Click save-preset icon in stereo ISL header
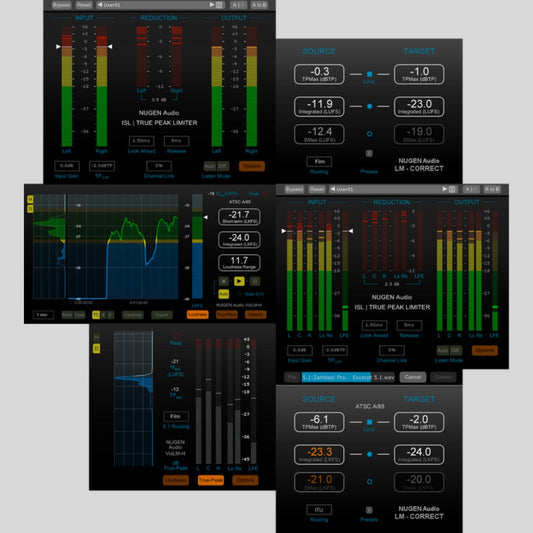 (x=219, y=5)
